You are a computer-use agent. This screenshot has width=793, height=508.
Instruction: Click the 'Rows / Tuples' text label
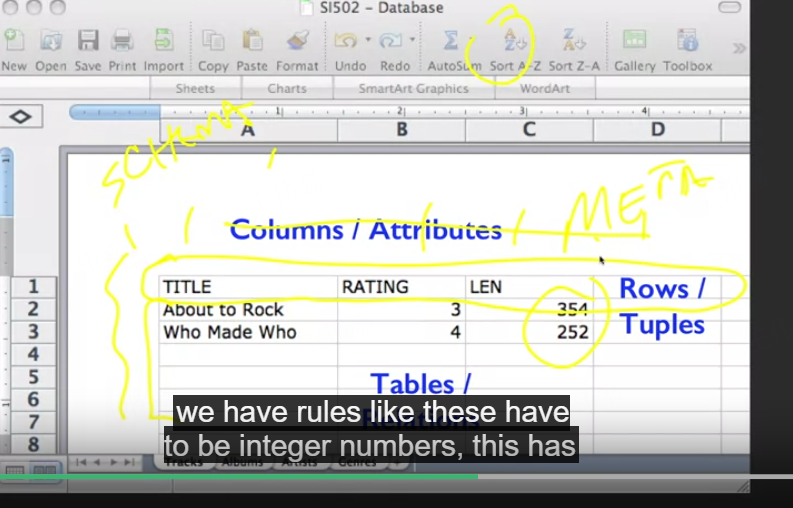(x=662, y=306)
